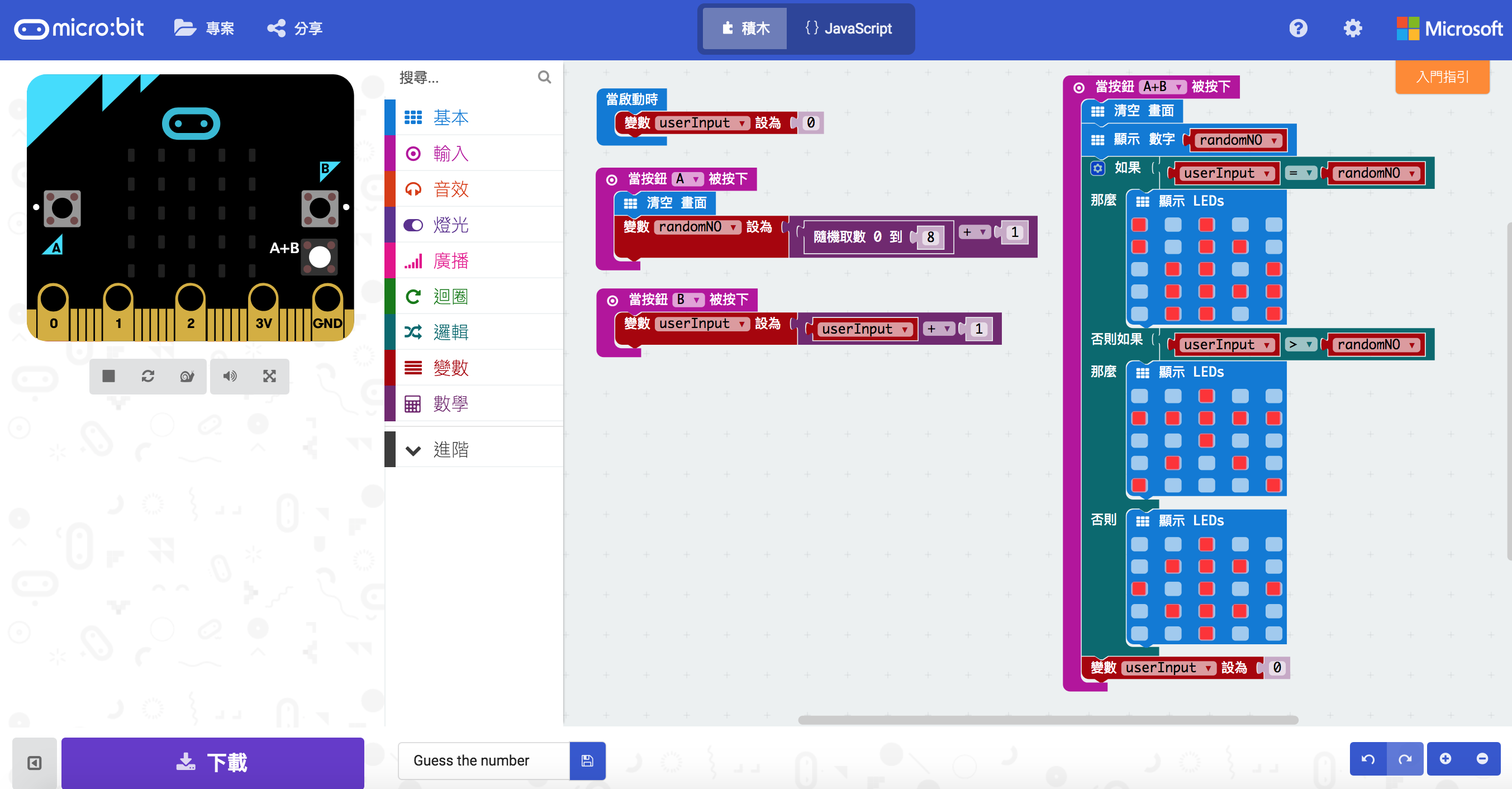Toggle bottom-right LED in second 顯示 LEDs block
Image resolution: width=1512 pixels, height=789 pixels.
(x=1274, y=486)
